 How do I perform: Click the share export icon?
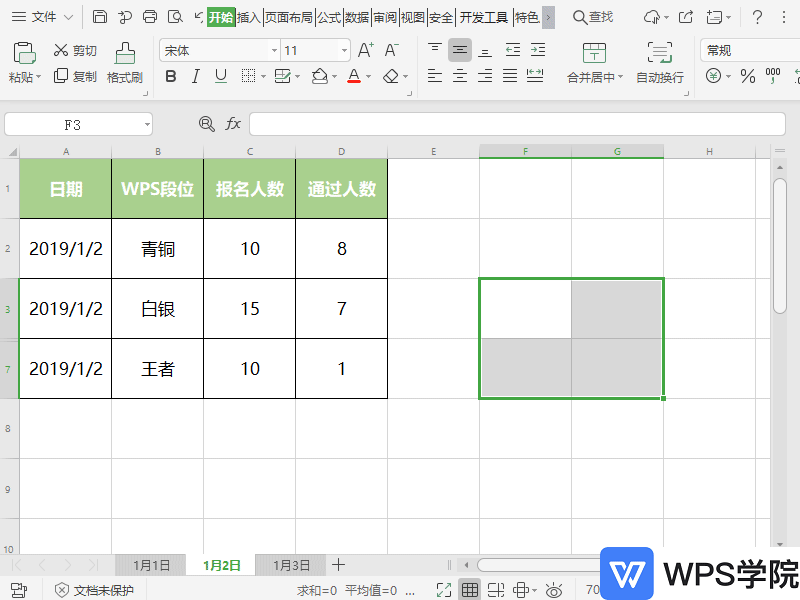[x=686, y=17]
